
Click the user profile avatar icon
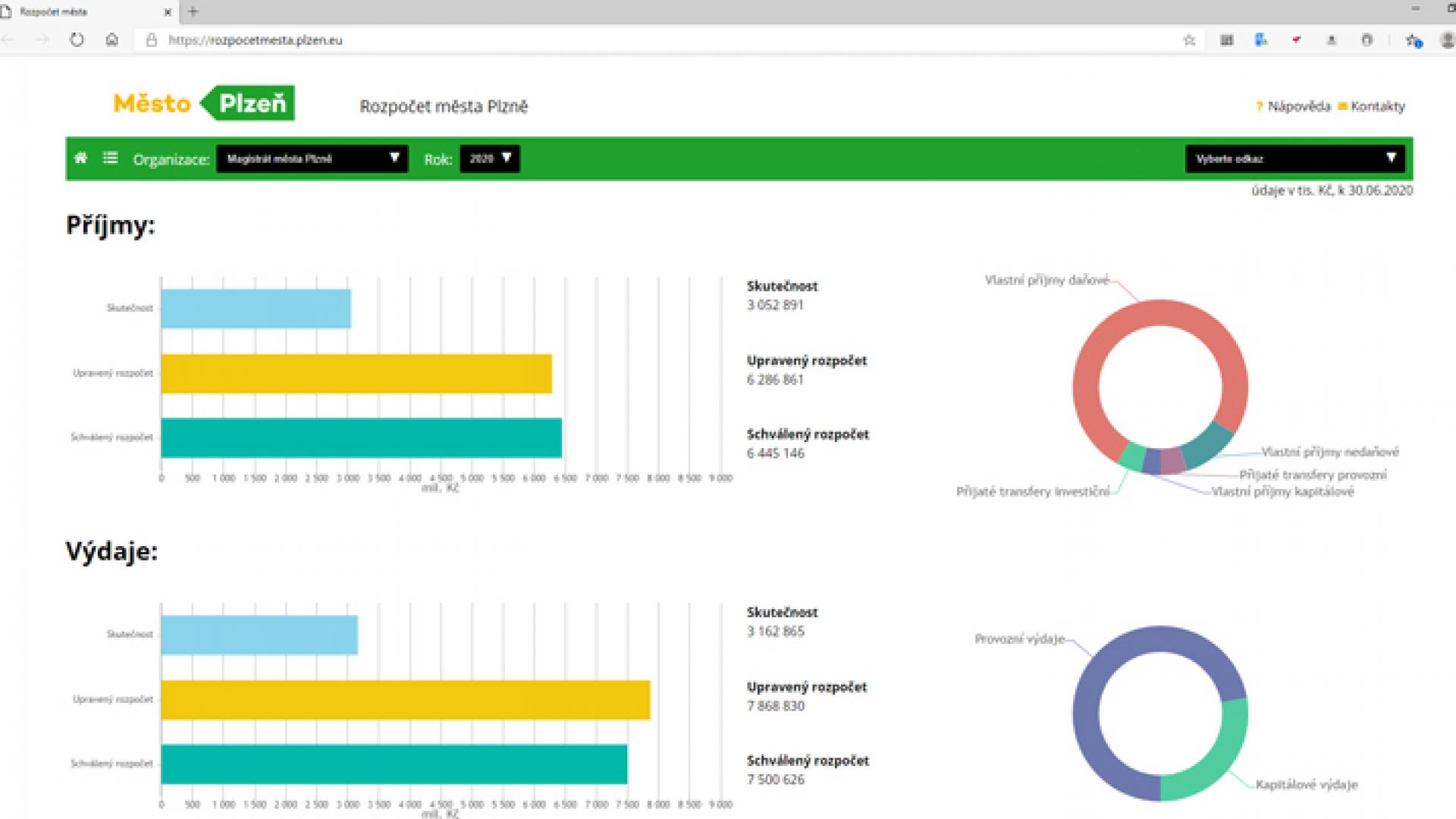(x=1446, y=40)
